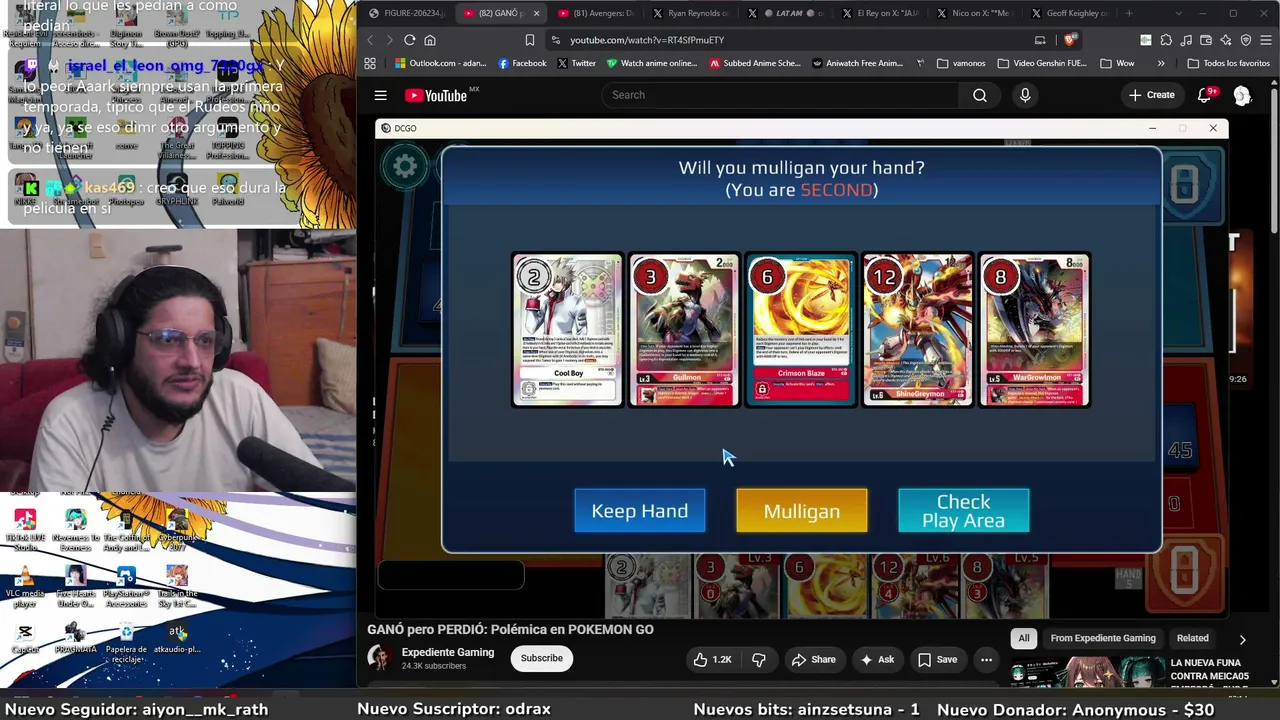Open the Create dropdown on YouTube
Image resolution: width=1280 pixels, height=720 pixels.
(x=1151, y=95)
